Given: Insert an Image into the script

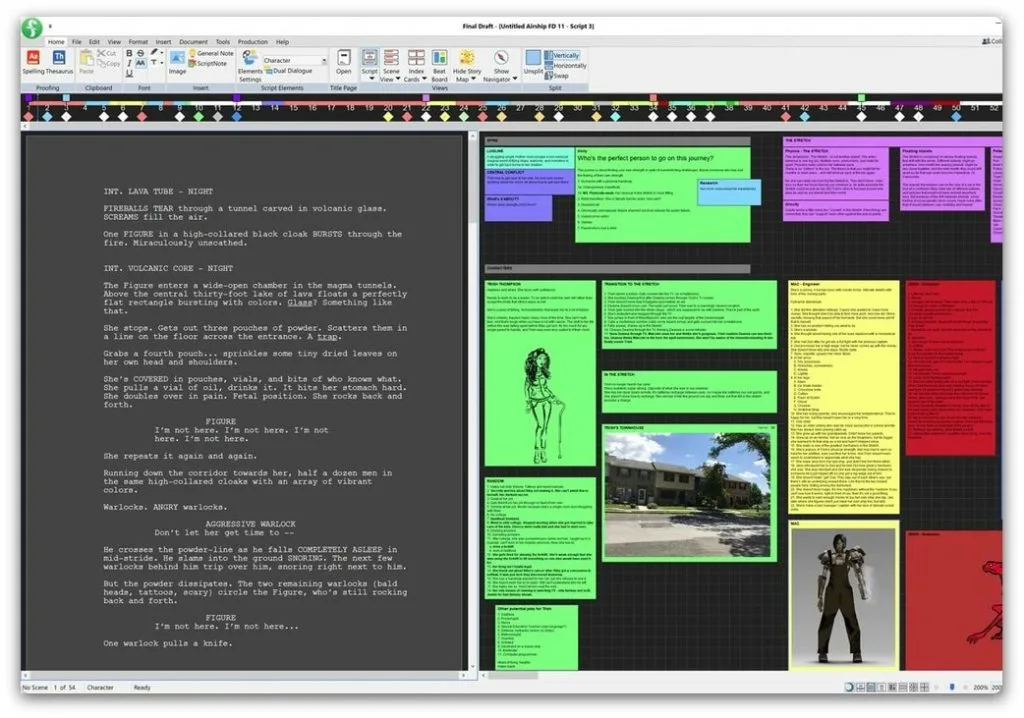Looking at the screenshot, I should pos(178,62).
